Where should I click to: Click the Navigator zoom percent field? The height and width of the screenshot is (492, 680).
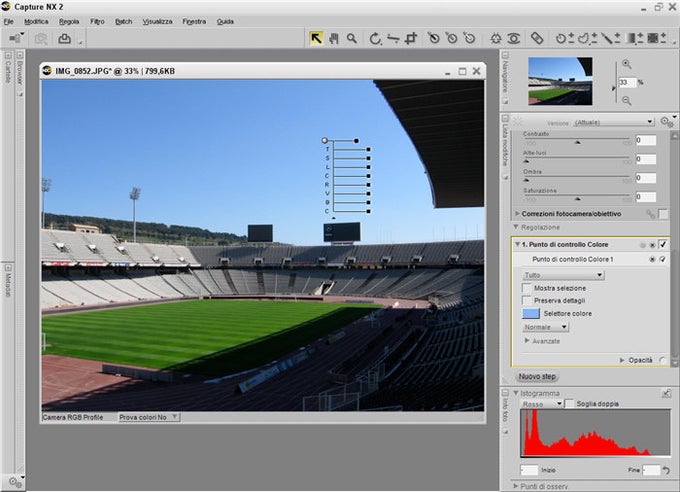pyautogui.click(x=627, y=82)
